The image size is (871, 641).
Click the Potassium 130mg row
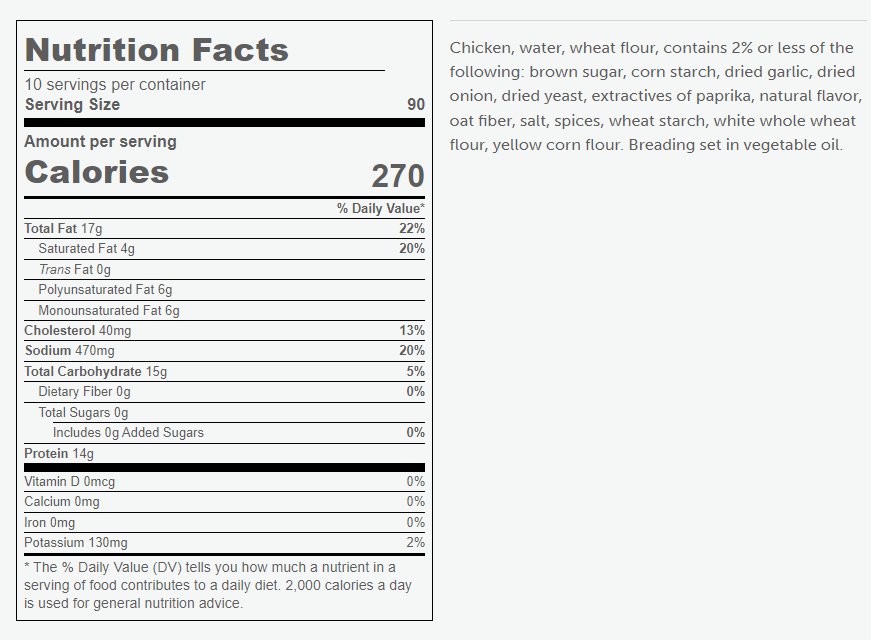click(224, 543)
